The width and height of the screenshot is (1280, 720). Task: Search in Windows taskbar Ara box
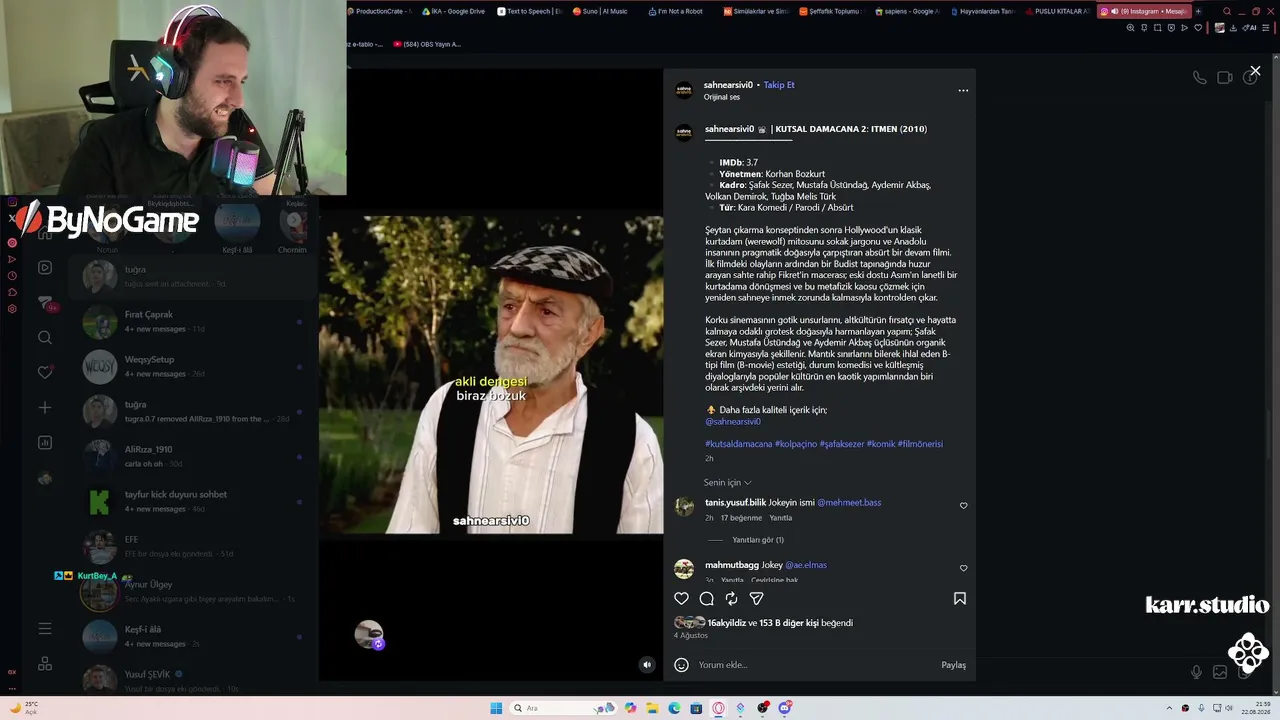[563, 708]
